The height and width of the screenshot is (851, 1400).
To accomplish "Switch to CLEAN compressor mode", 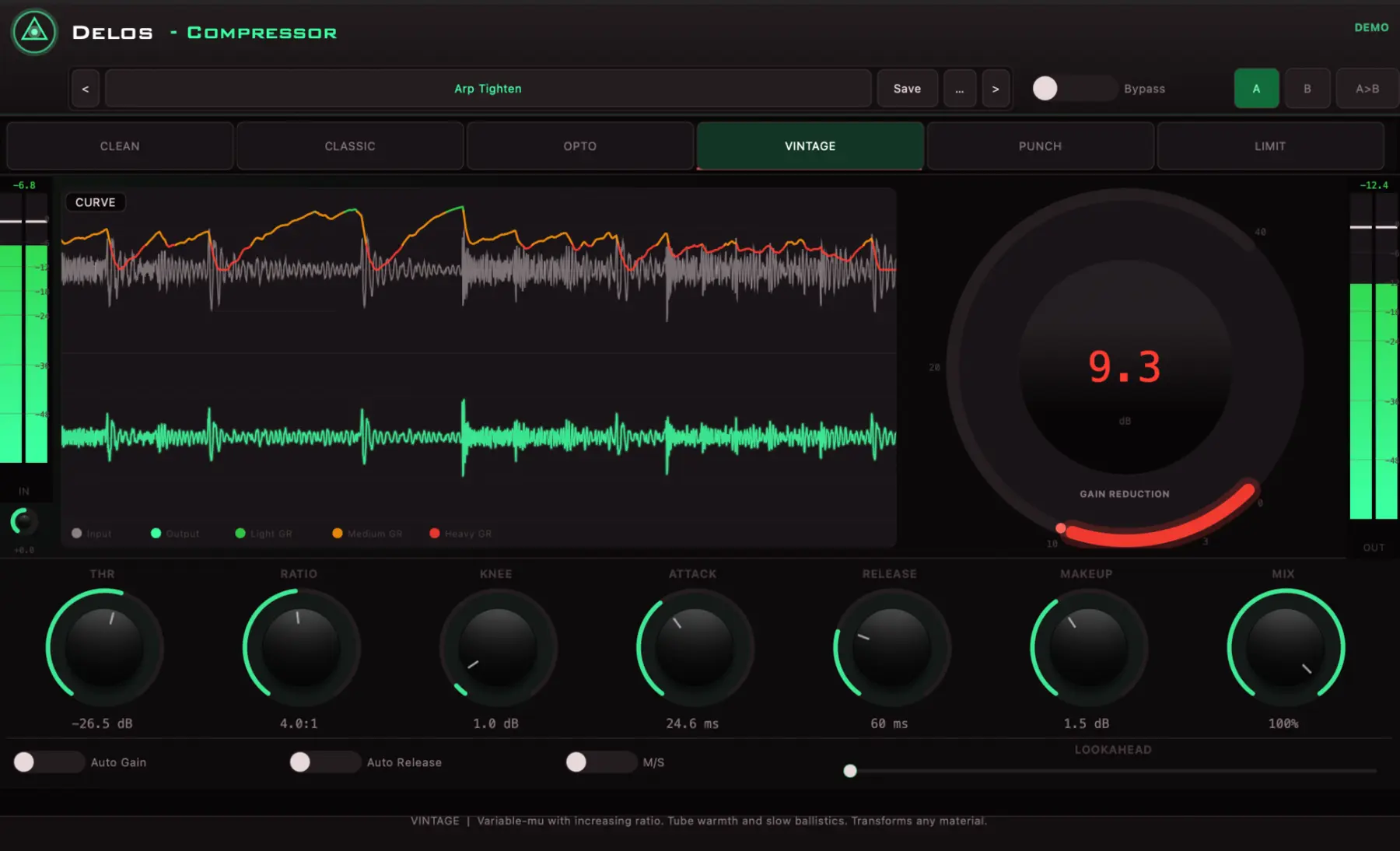I will point(120,146).
